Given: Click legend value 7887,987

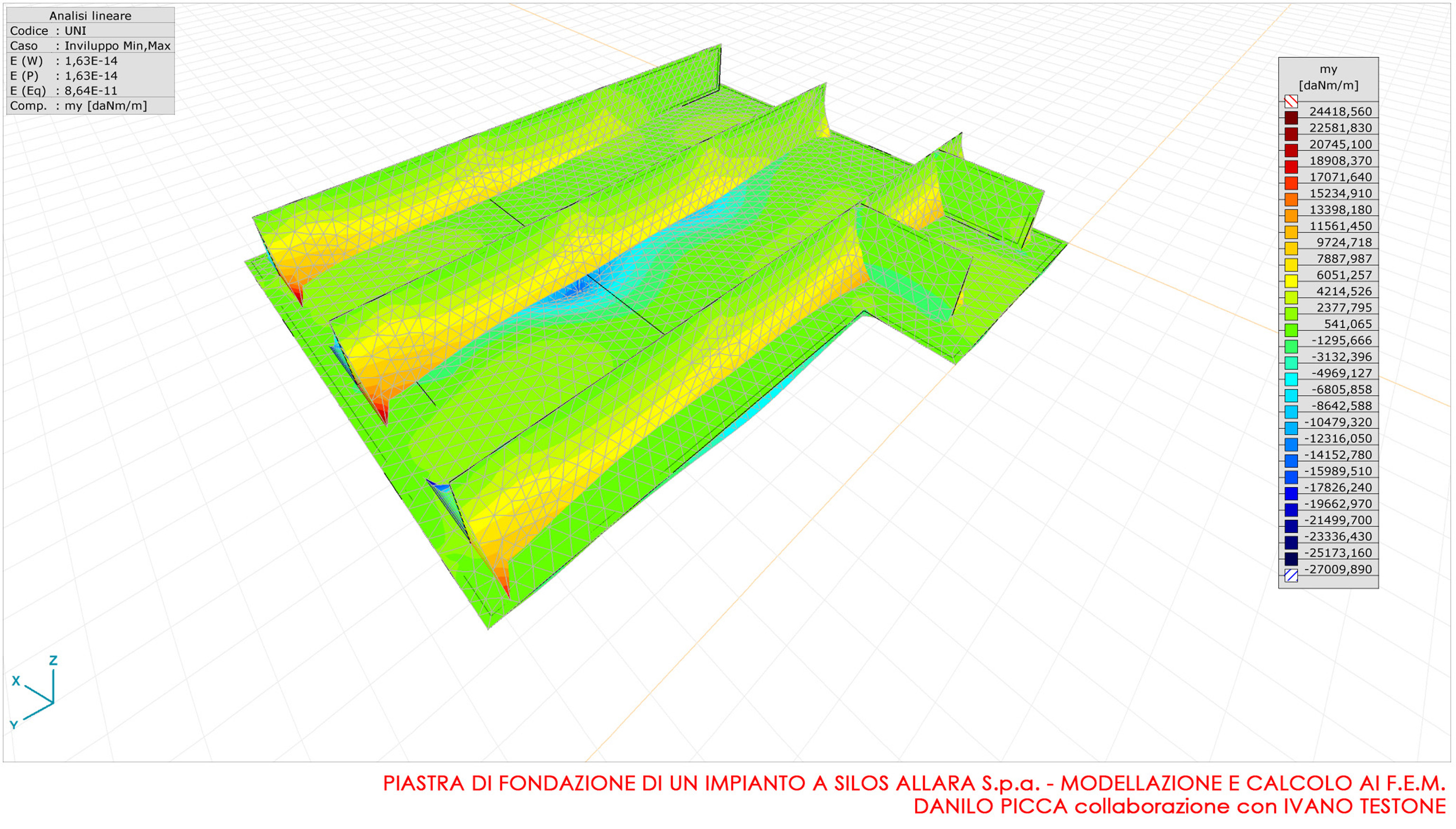Looking at the screenshot, I should point(1344,259).
